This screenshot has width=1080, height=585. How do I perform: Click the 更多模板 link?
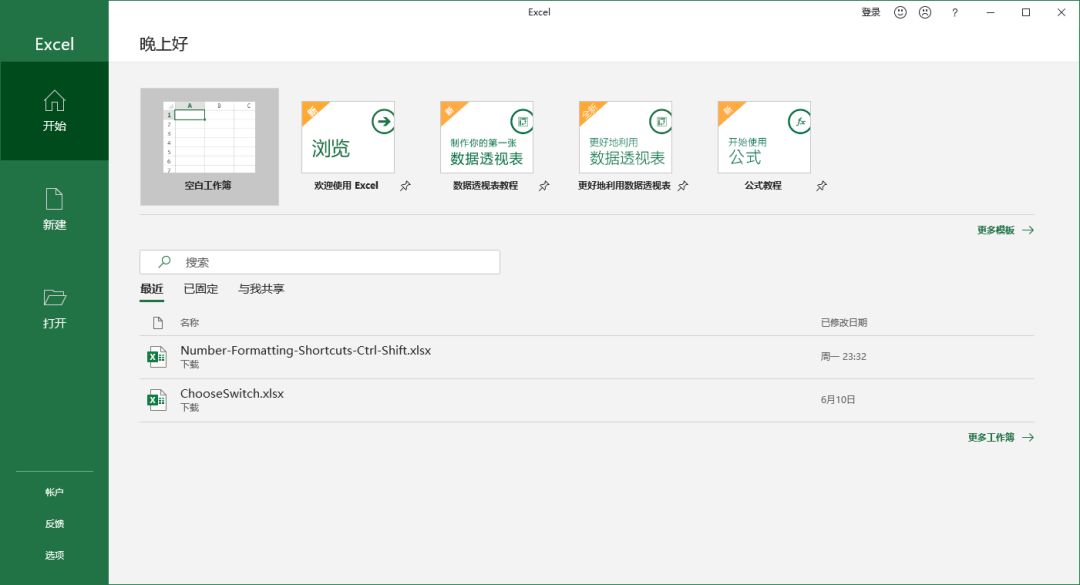[1005, 230]
